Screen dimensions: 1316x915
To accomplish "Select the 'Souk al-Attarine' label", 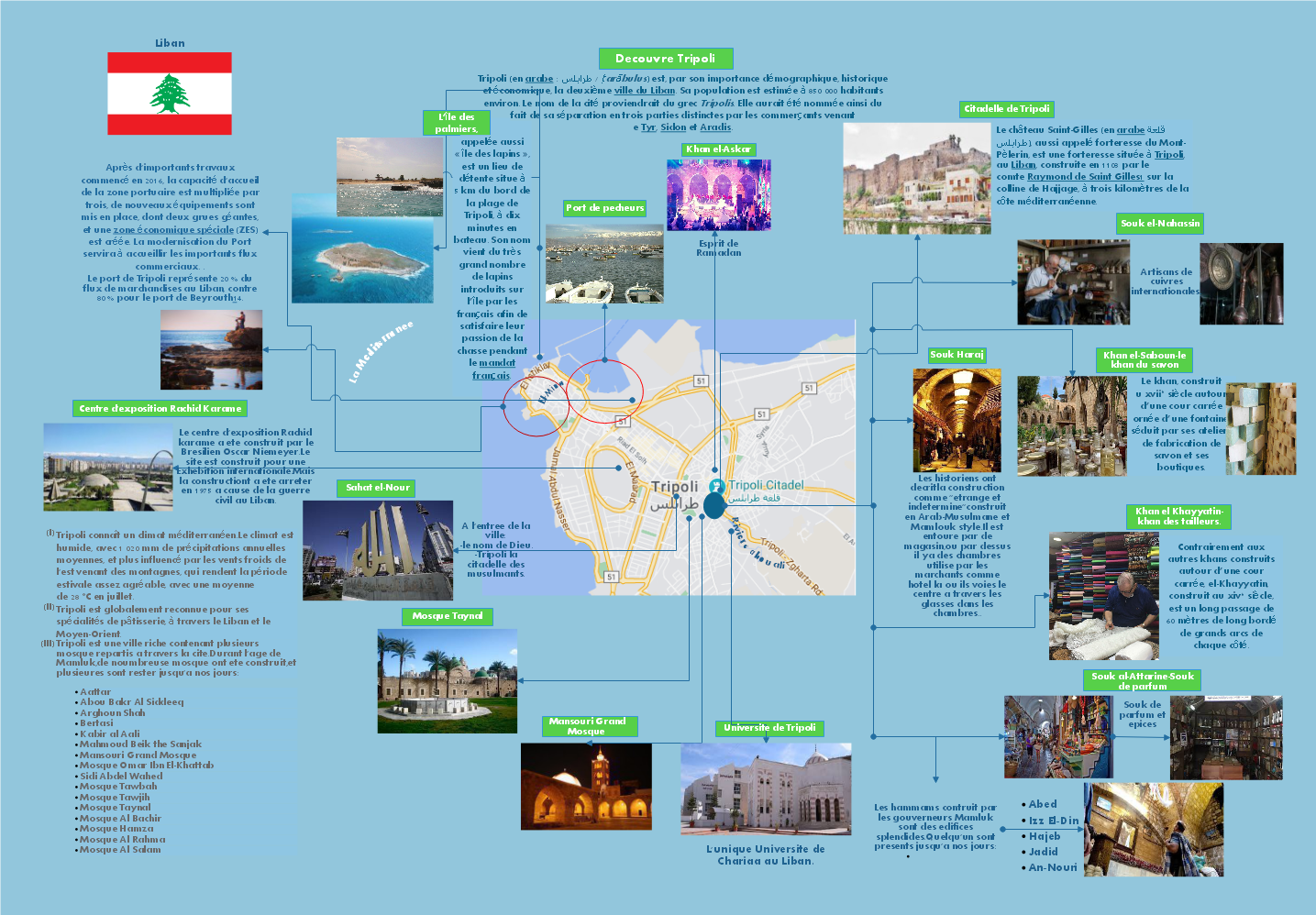I will [1143, 680].
